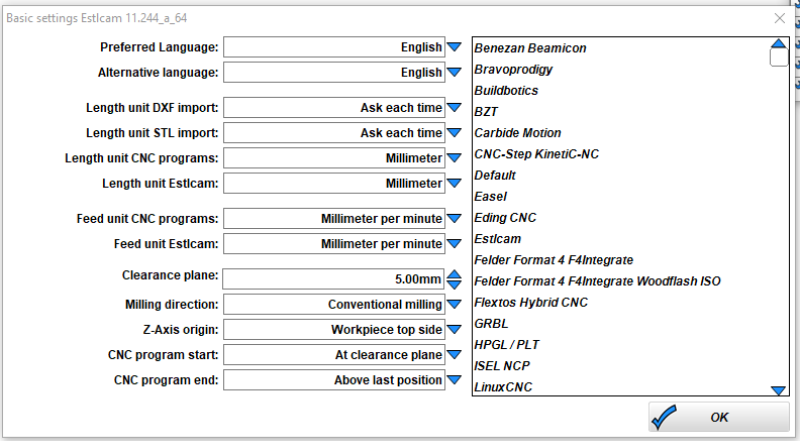This screenshot has width=800, height=441.
Task: Increase Clearance plane value with up arrow
Action: pyautogui.click(x=454, y=274)
